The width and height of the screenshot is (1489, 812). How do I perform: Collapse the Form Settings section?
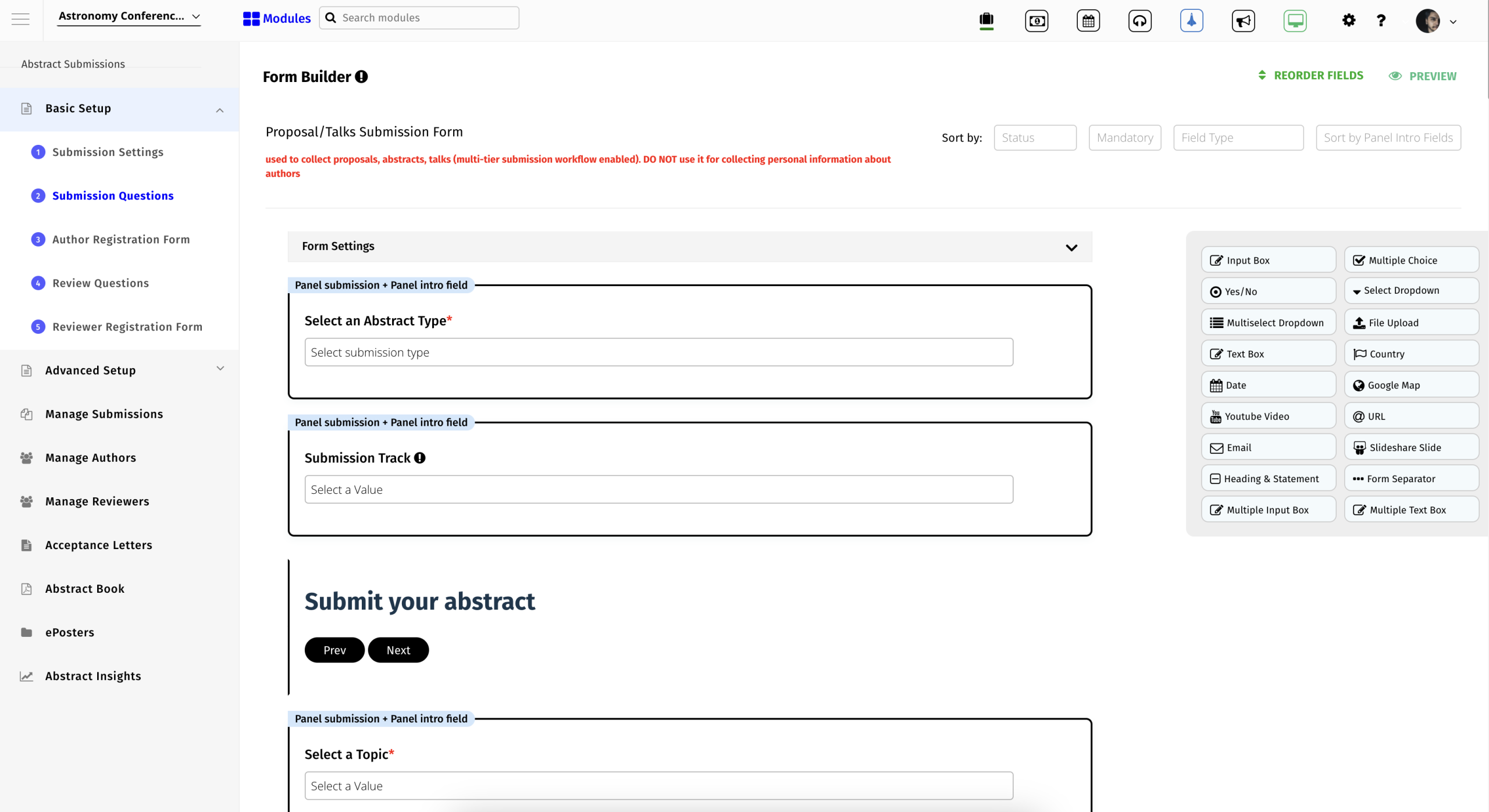pyautogui.click(x=1071, y=247)
